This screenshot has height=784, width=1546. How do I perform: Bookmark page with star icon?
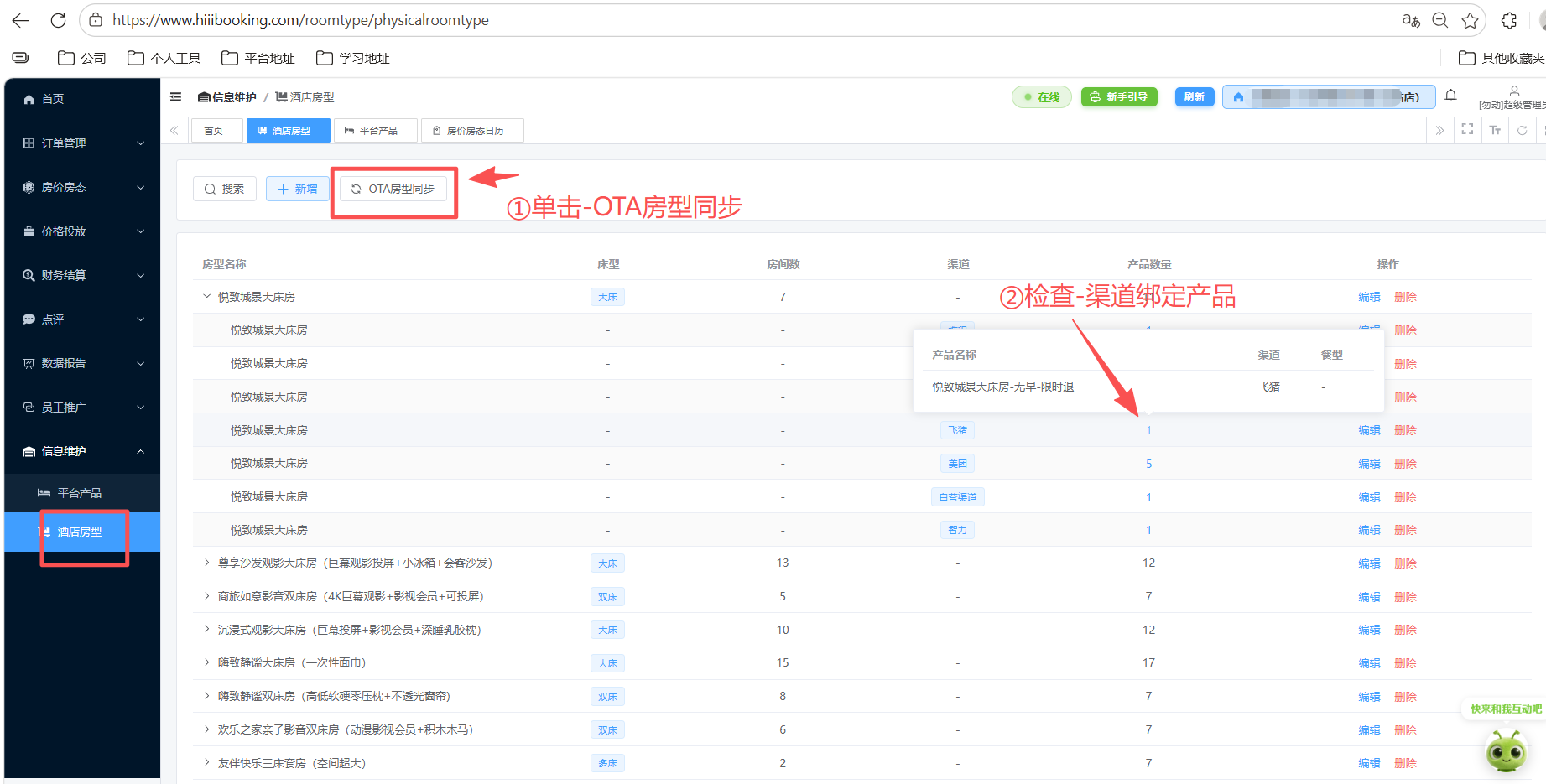(x=1470, y=20)
